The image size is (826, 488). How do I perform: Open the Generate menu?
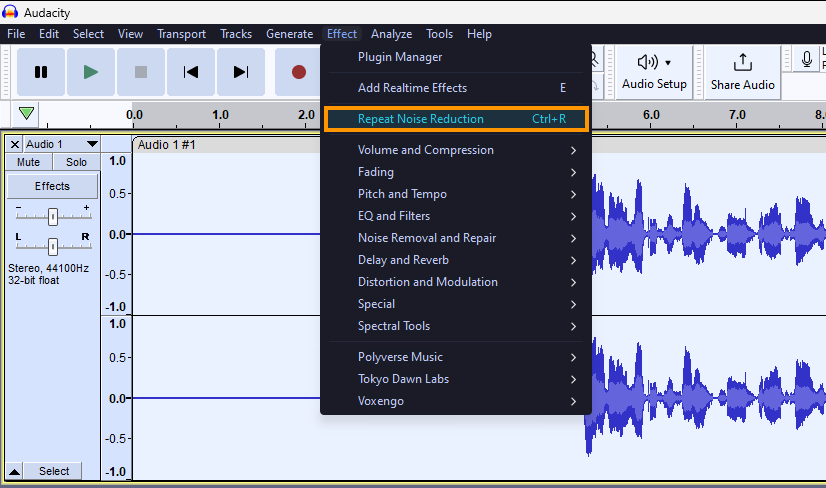tap(290, 34)
